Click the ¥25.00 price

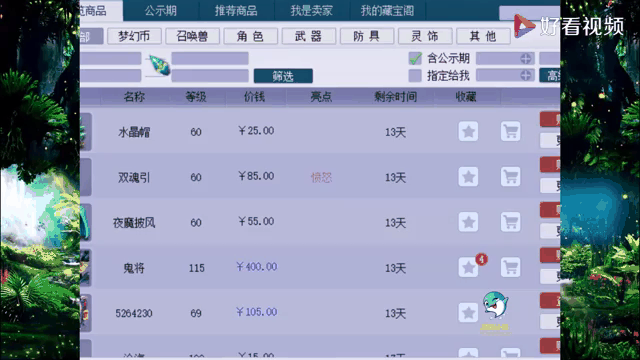tap(256, 131)
